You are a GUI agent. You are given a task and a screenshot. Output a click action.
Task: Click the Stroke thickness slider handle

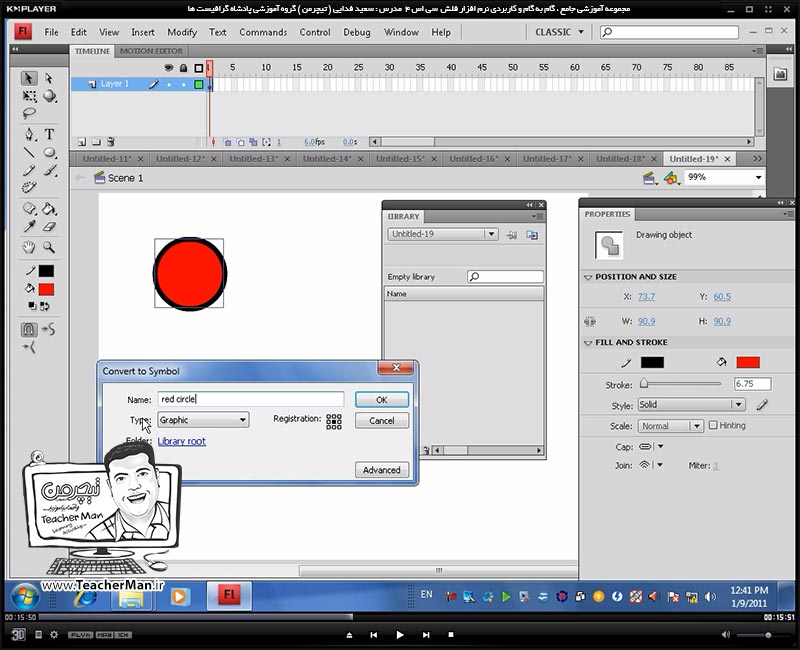point(644,383)
